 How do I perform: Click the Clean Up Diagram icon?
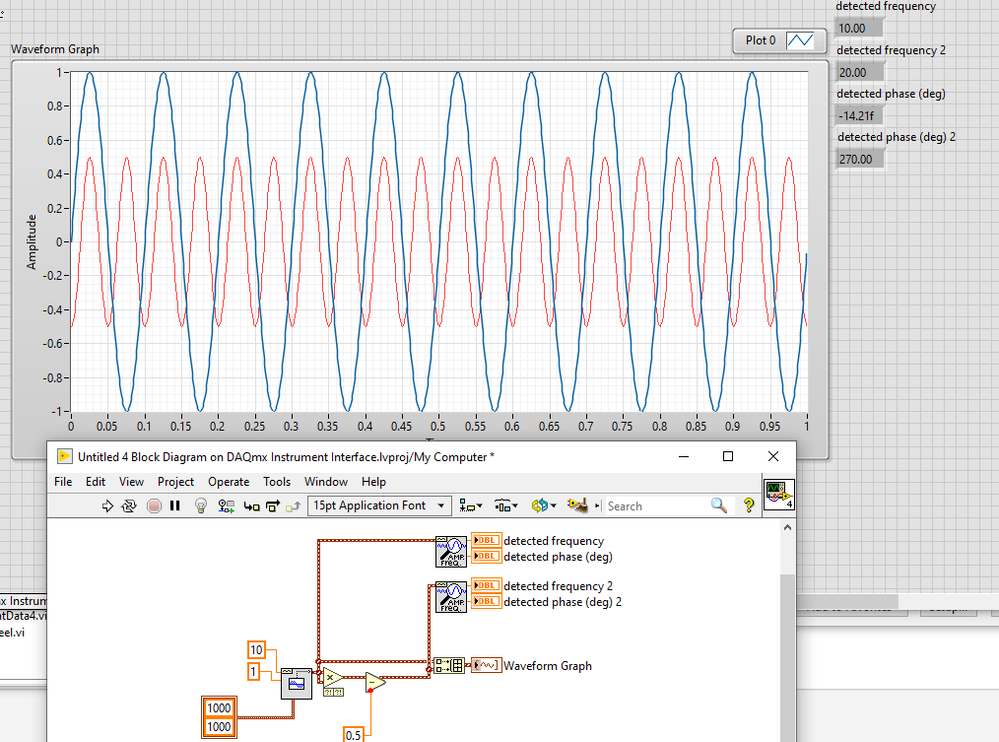(x=576, y=506)
